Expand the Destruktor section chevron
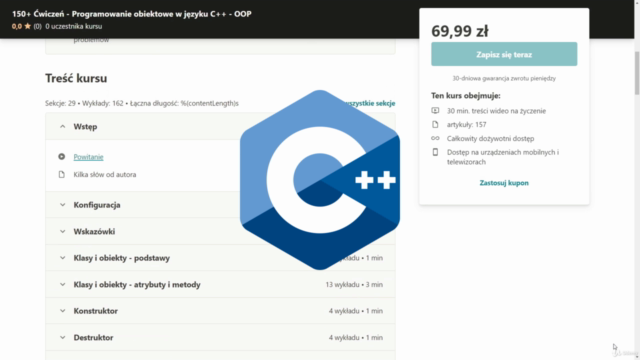Image resolution: width=640 pixels, height=360 pixels. pos(62,338)
